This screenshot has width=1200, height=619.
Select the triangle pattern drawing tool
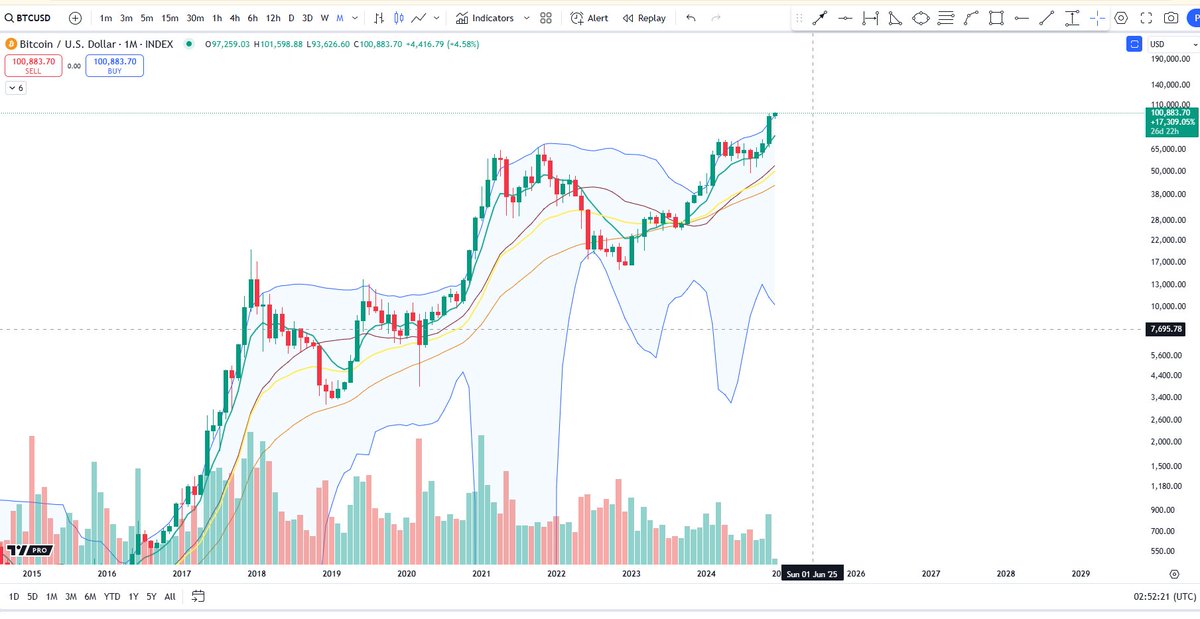pos(896,18)
